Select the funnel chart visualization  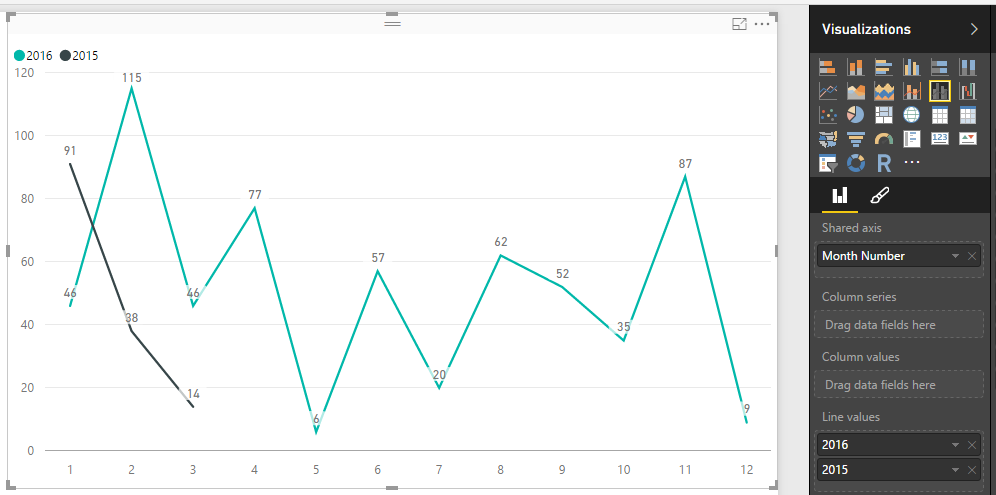click(856, 139)
